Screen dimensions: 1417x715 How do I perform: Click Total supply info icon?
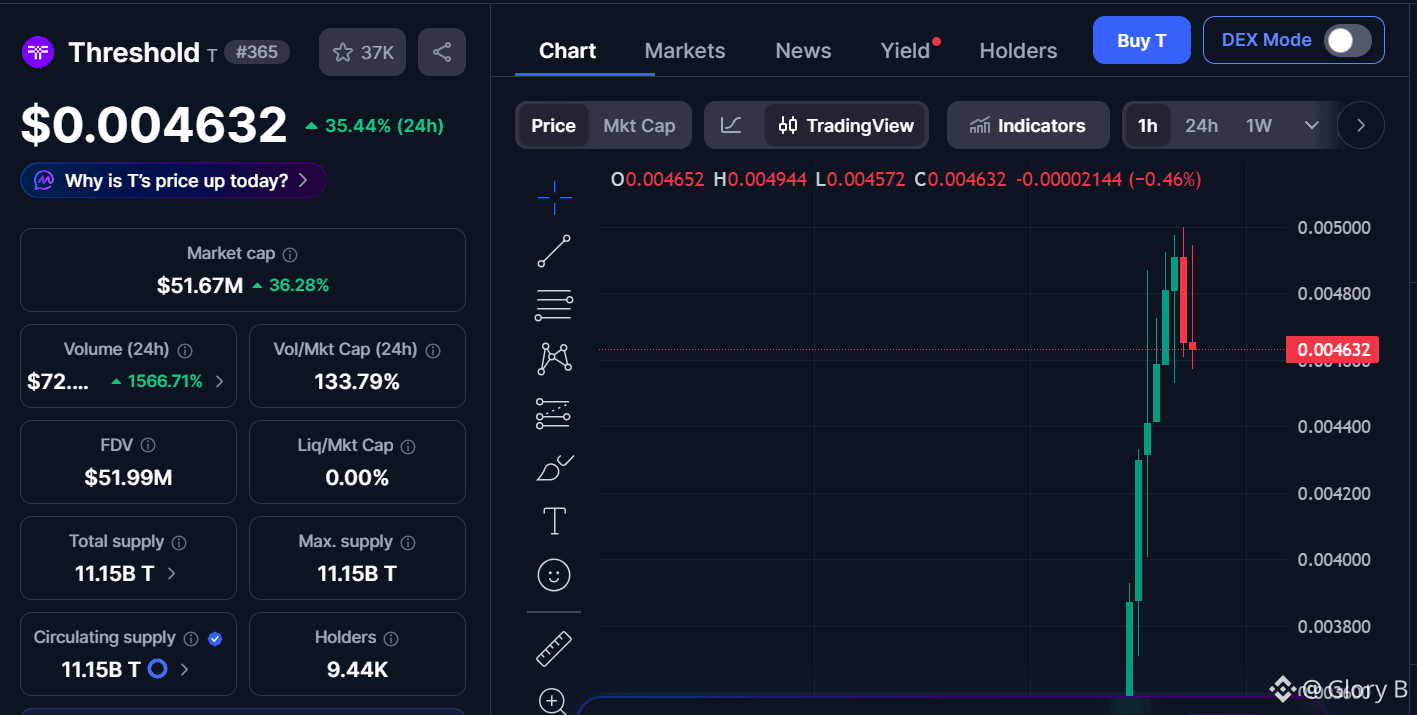pos(179,543)
